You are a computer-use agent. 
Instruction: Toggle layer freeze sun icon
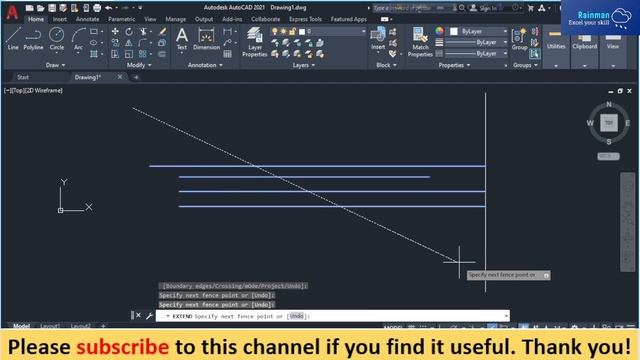tap(284, 31)
